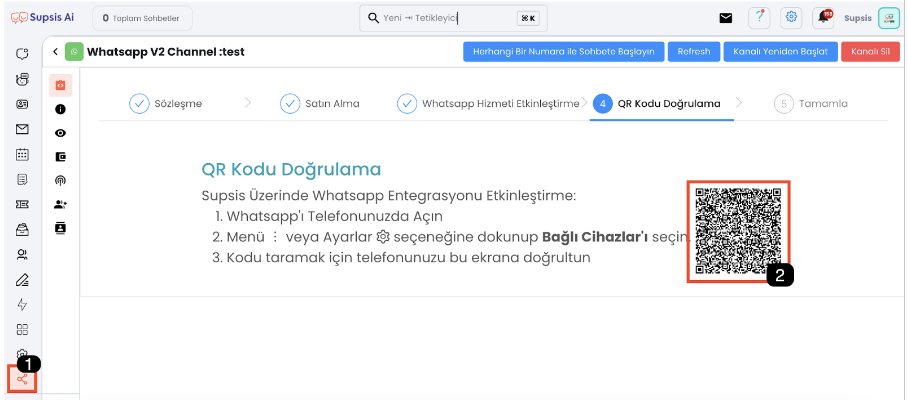Open the four-squares grid icon in sidebar
The image size is (908, 400).
coord(23,330)
